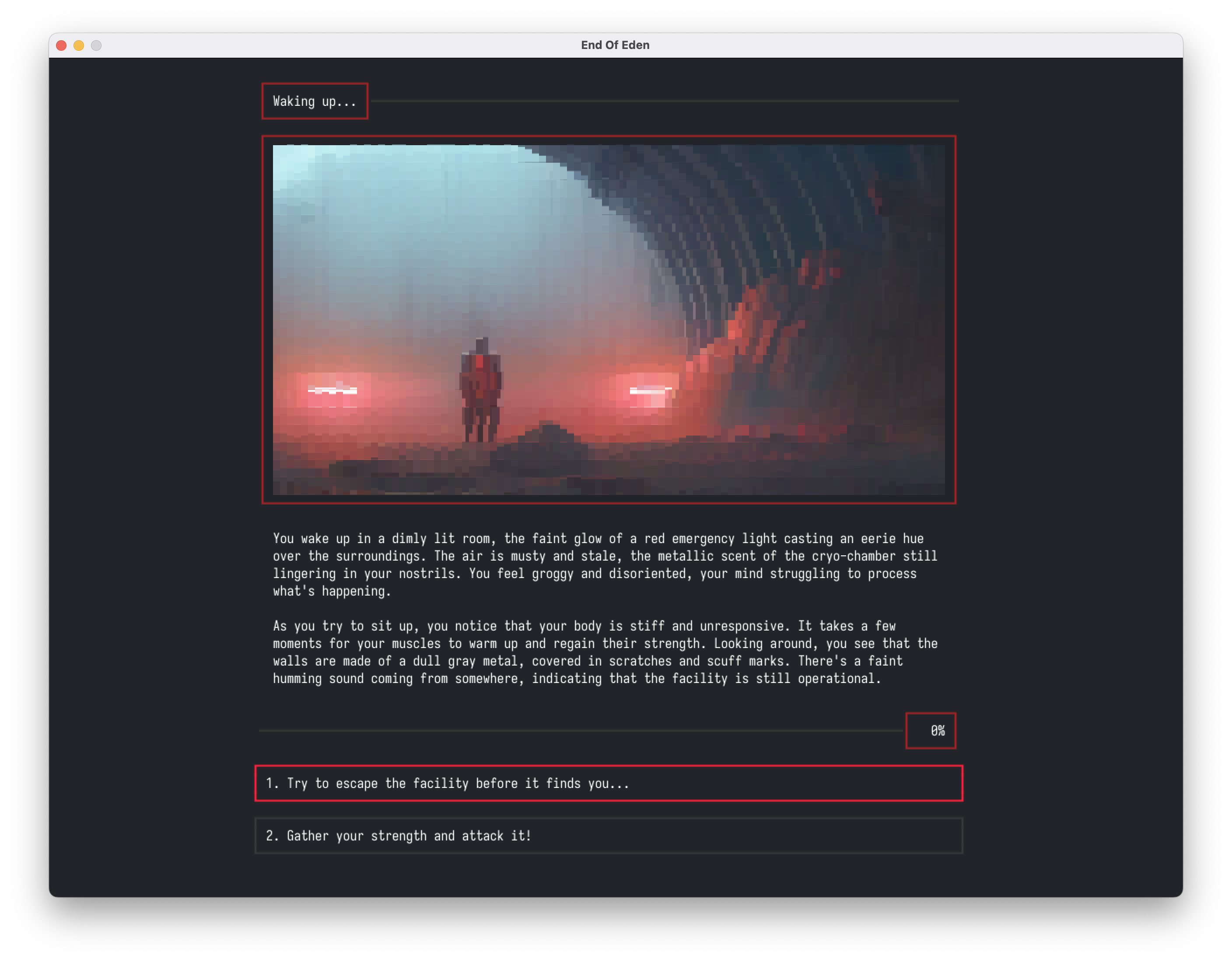Screen dimensions: 1232x962
Task: Click the left glowing light in the image
Action: 332,390
